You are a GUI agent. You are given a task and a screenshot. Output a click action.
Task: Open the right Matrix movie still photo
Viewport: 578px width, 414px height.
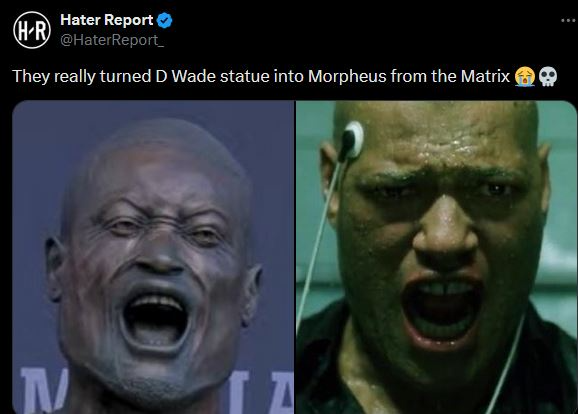coord(436,257)
